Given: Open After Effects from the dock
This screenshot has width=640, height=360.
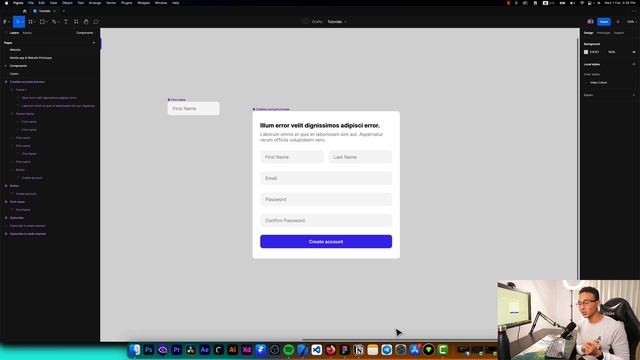Looking at the screenshot, I should 204,350.
